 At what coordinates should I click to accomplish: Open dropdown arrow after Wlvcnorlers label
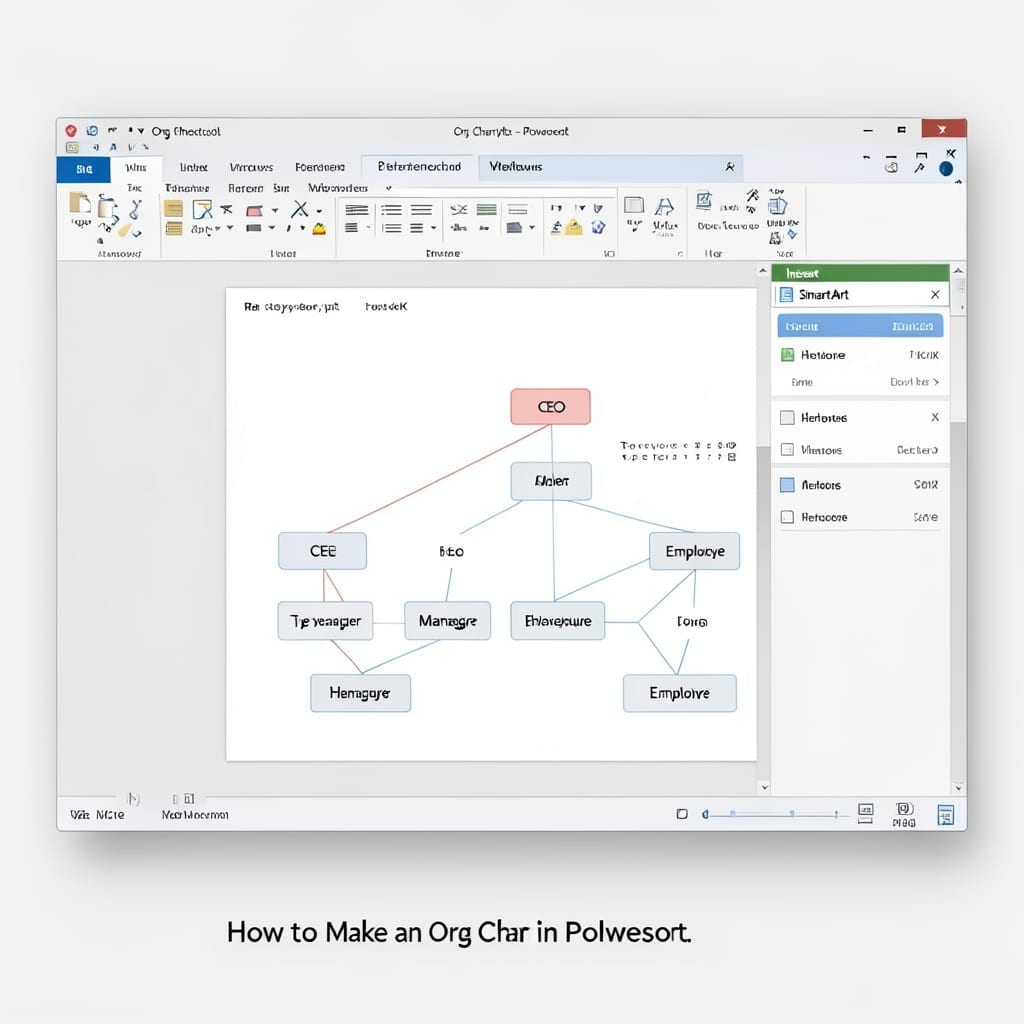pos(389,188)
